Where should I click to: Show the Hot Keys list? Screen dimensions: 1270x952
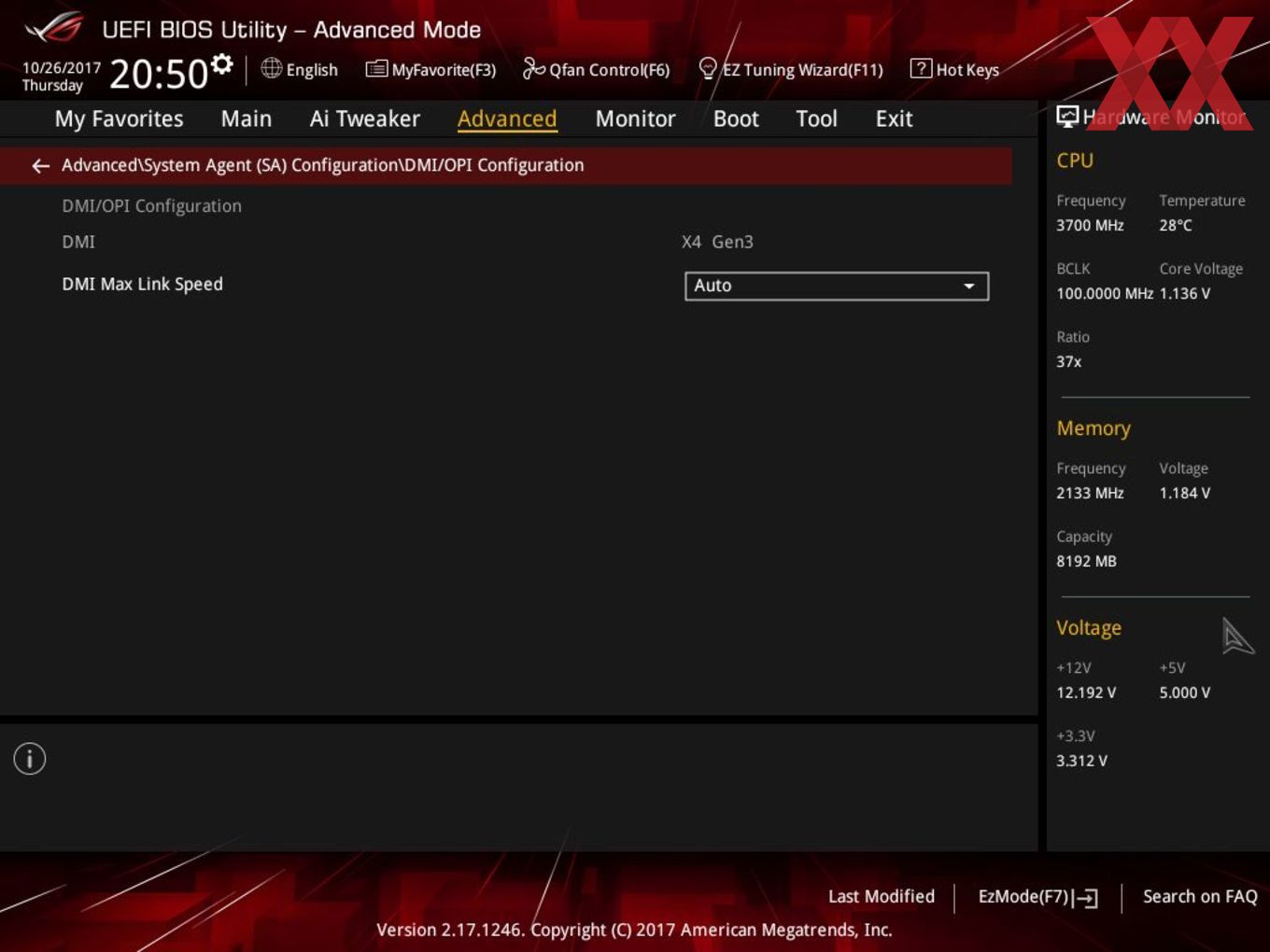click(955, 69)
